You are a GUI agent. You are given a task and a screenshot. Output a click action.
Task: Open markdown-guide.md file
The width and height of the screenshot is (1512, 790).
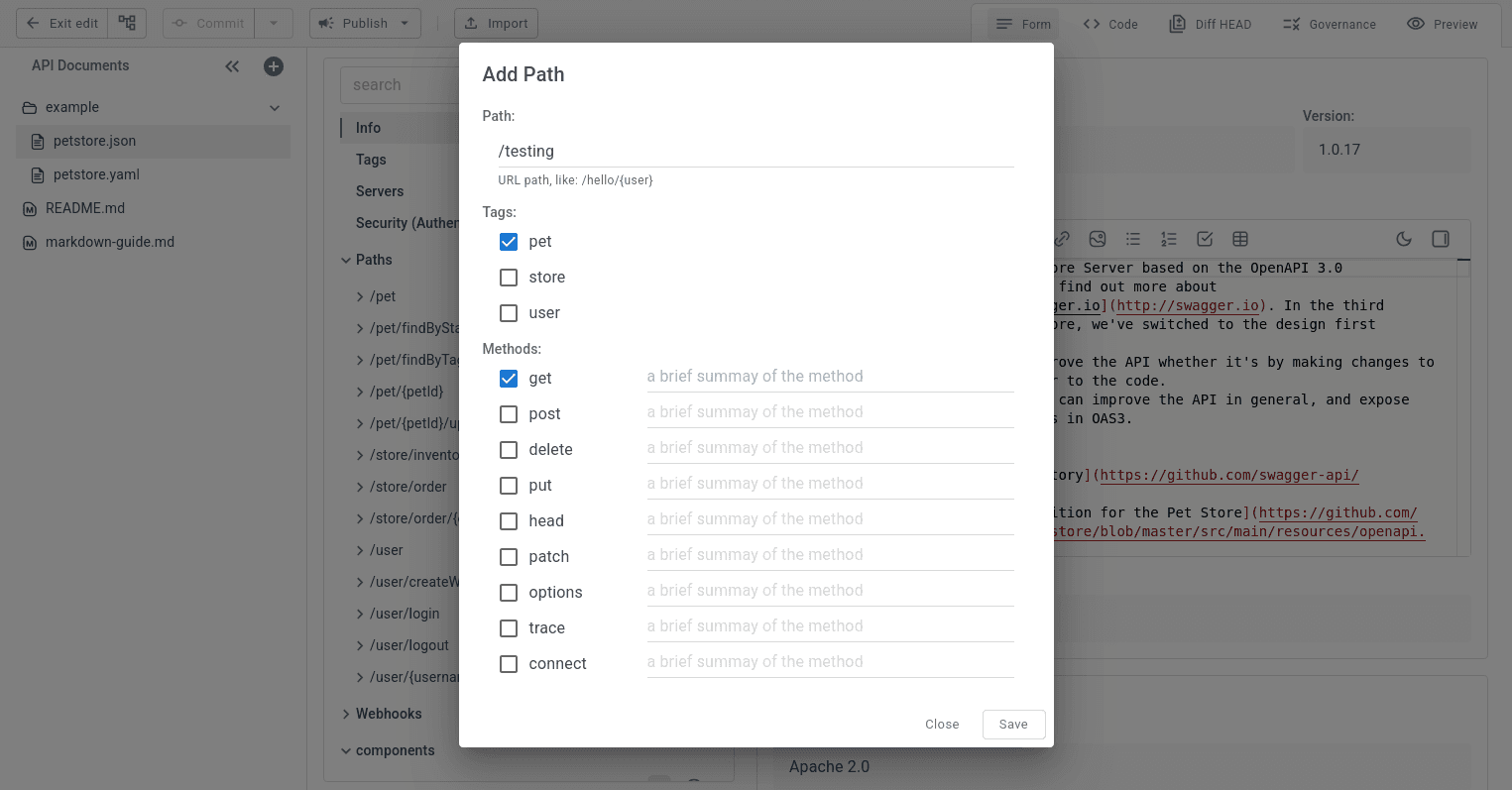[154, 242]
